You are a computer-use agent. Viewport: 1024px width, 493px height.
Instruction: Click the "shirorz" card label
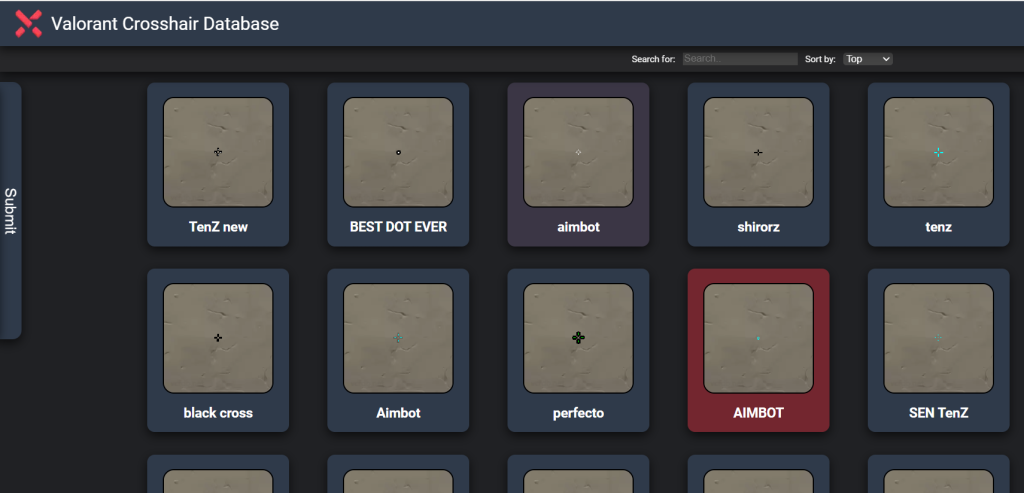pos(758,227)
